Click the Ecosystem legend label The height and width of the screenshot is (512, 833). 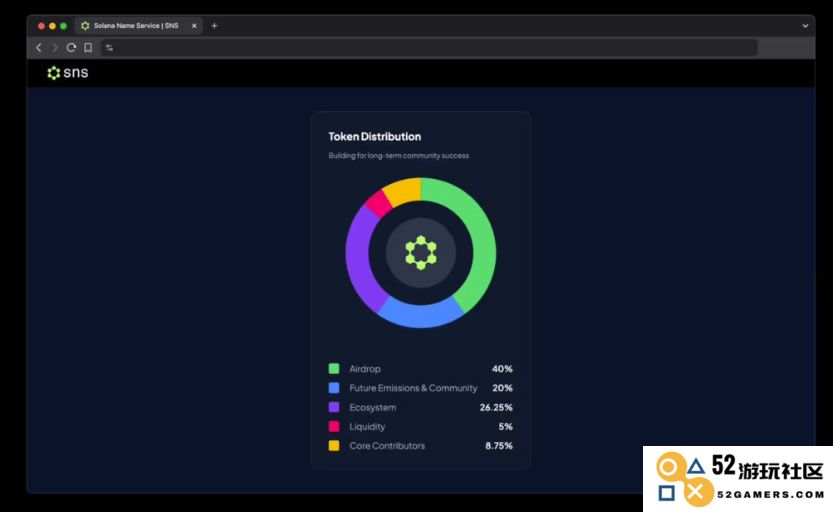372,407
